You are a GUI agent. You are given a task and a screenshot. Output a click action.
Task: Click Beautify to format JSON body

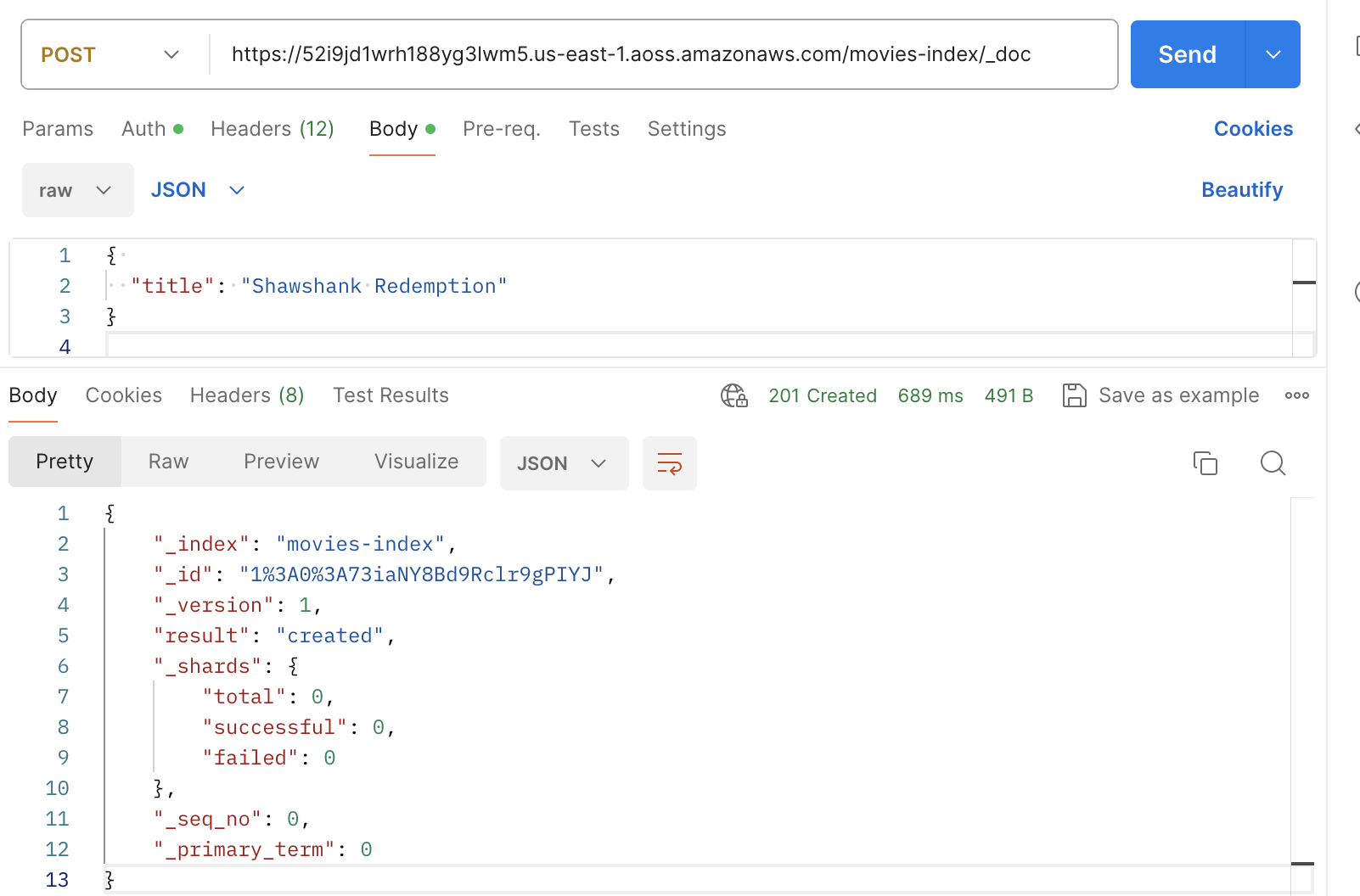(x=1242, y=189)
